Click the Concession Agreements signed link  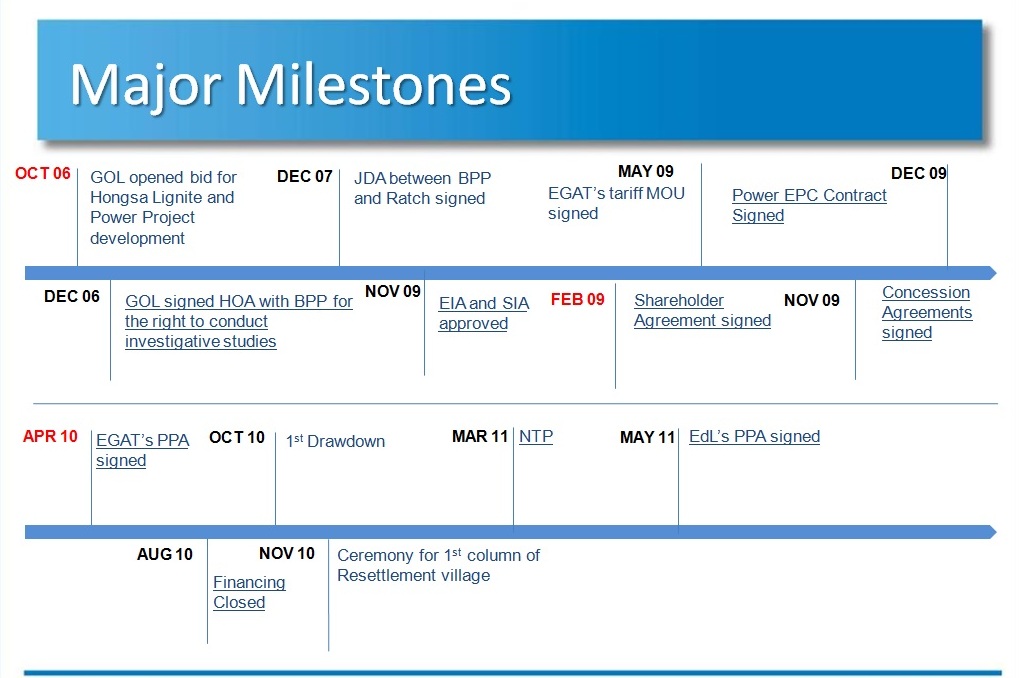[927, 313]
